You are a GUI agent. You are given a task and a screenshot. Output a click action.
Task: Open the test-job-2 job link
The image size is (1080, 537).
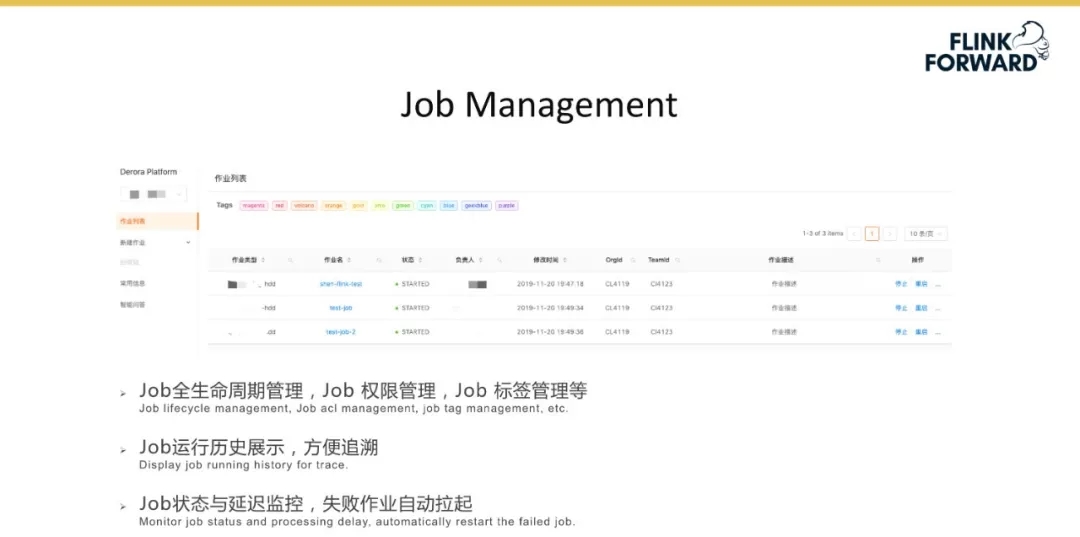341,332
